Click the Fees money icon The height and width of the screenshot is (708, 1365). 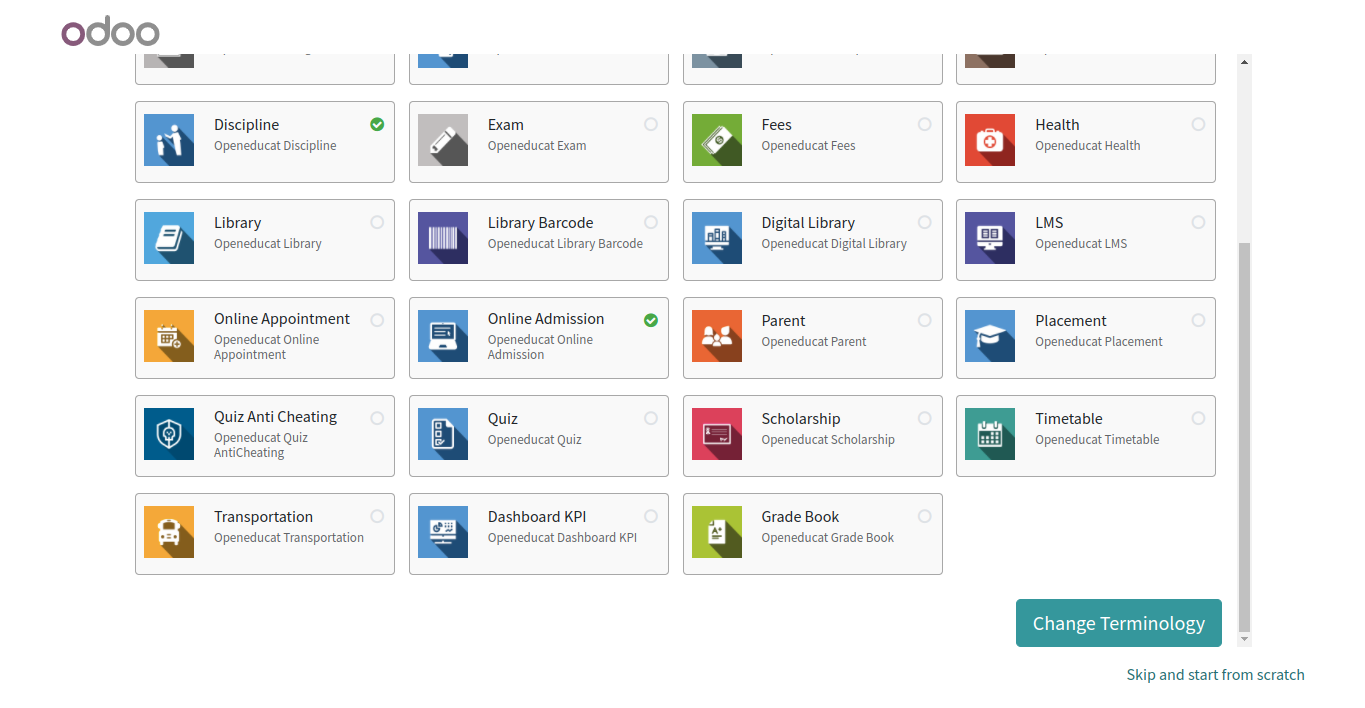[x=717, y=140]
